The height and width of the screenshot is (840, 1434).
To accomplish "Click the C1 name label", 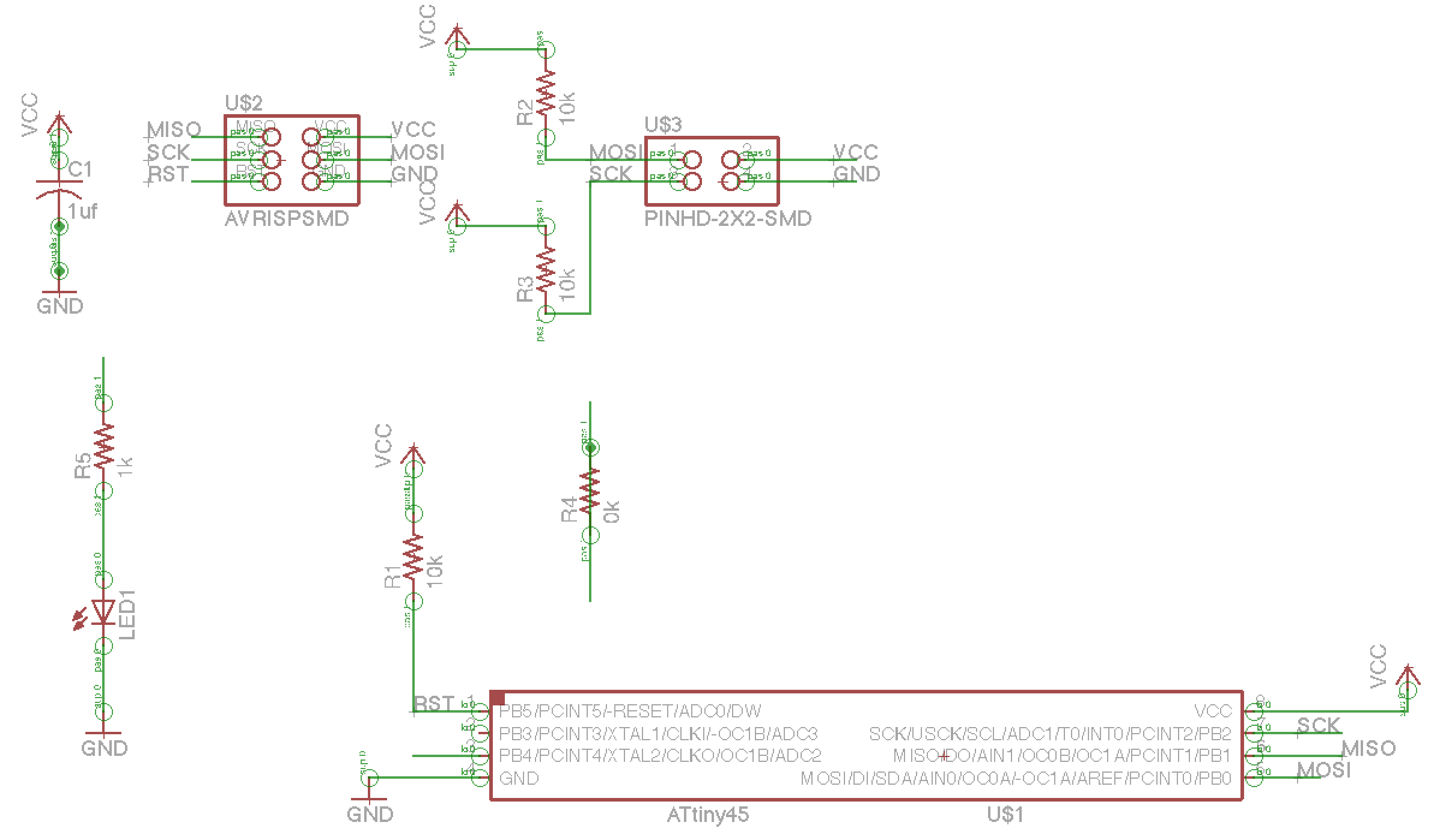I will pos(81,170).
